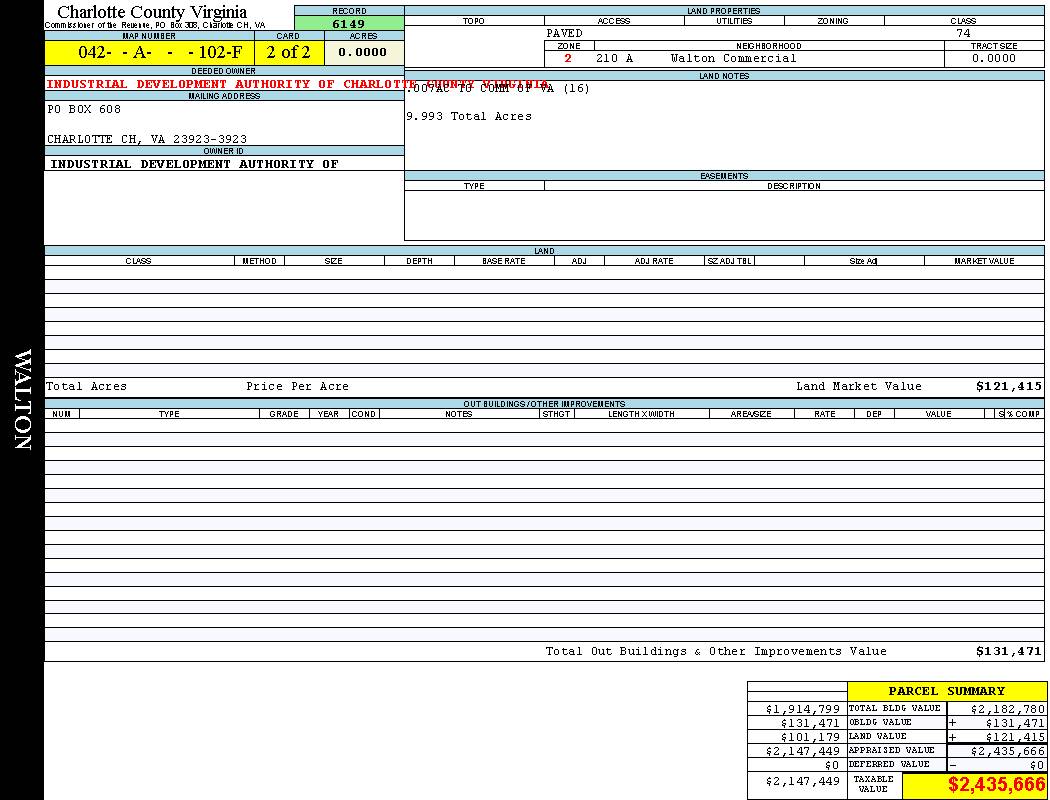Click the red zone number 2
Screen dimensions: 1050x800
pos(568,59)
